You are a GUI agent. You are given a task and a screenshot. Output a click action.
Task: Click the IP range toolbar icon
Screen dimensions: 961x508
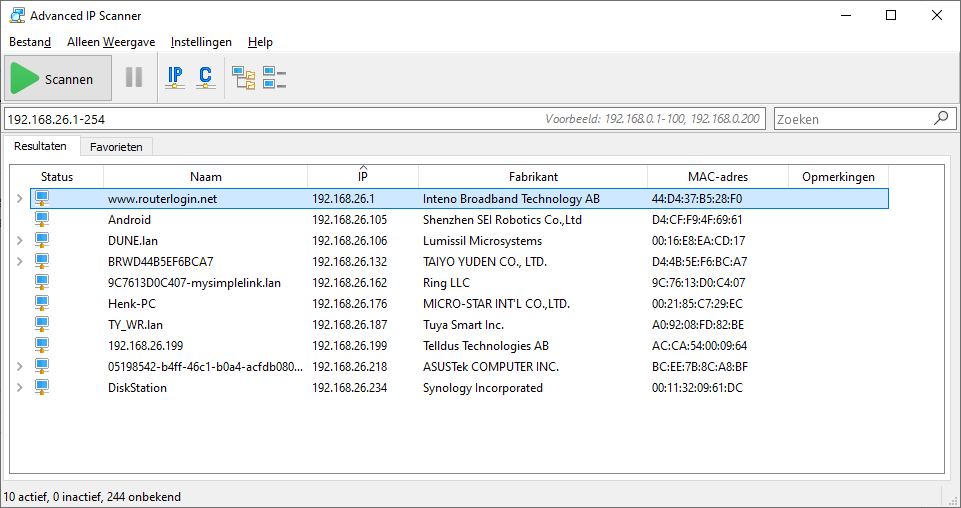click(x=175, y=78)
